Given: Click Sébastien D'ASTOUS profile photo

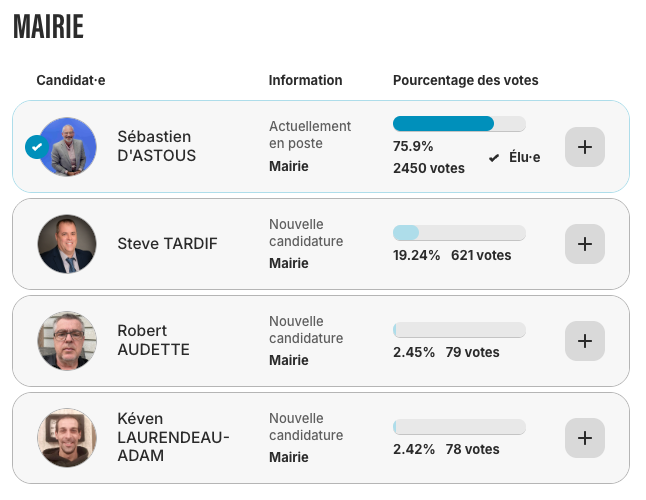Looking at the screenshot, I should [68, 147].
